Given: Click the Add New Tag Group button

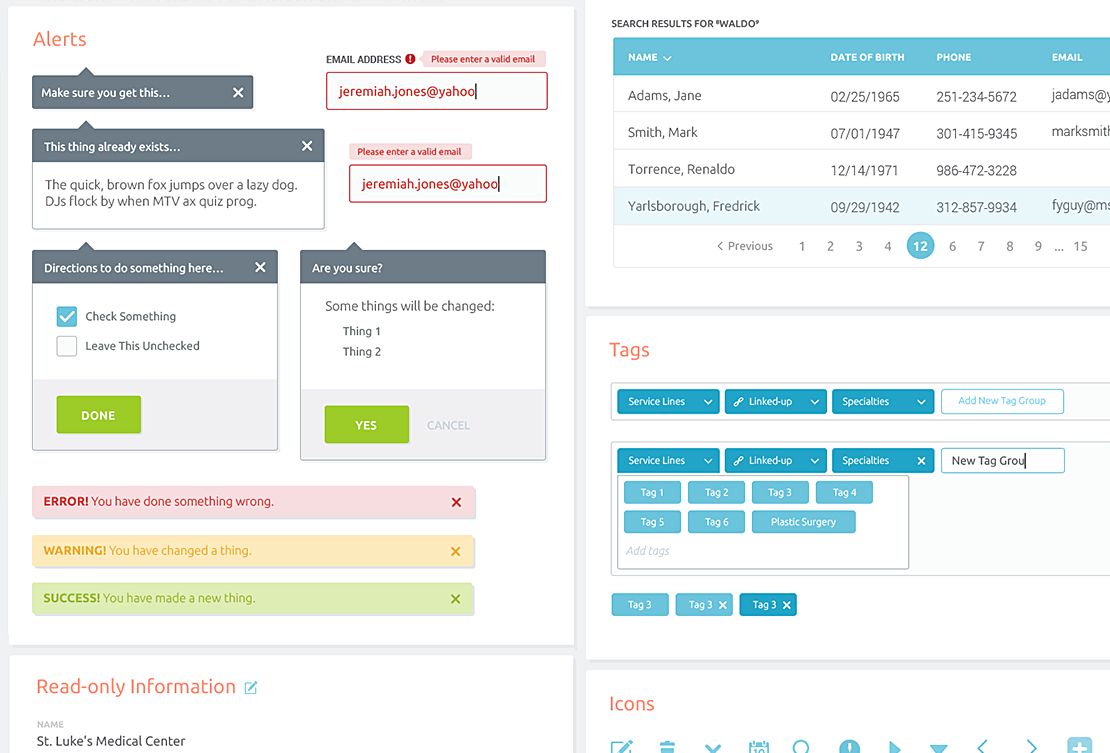Looking at the screenshot, I should [1001, 401].
